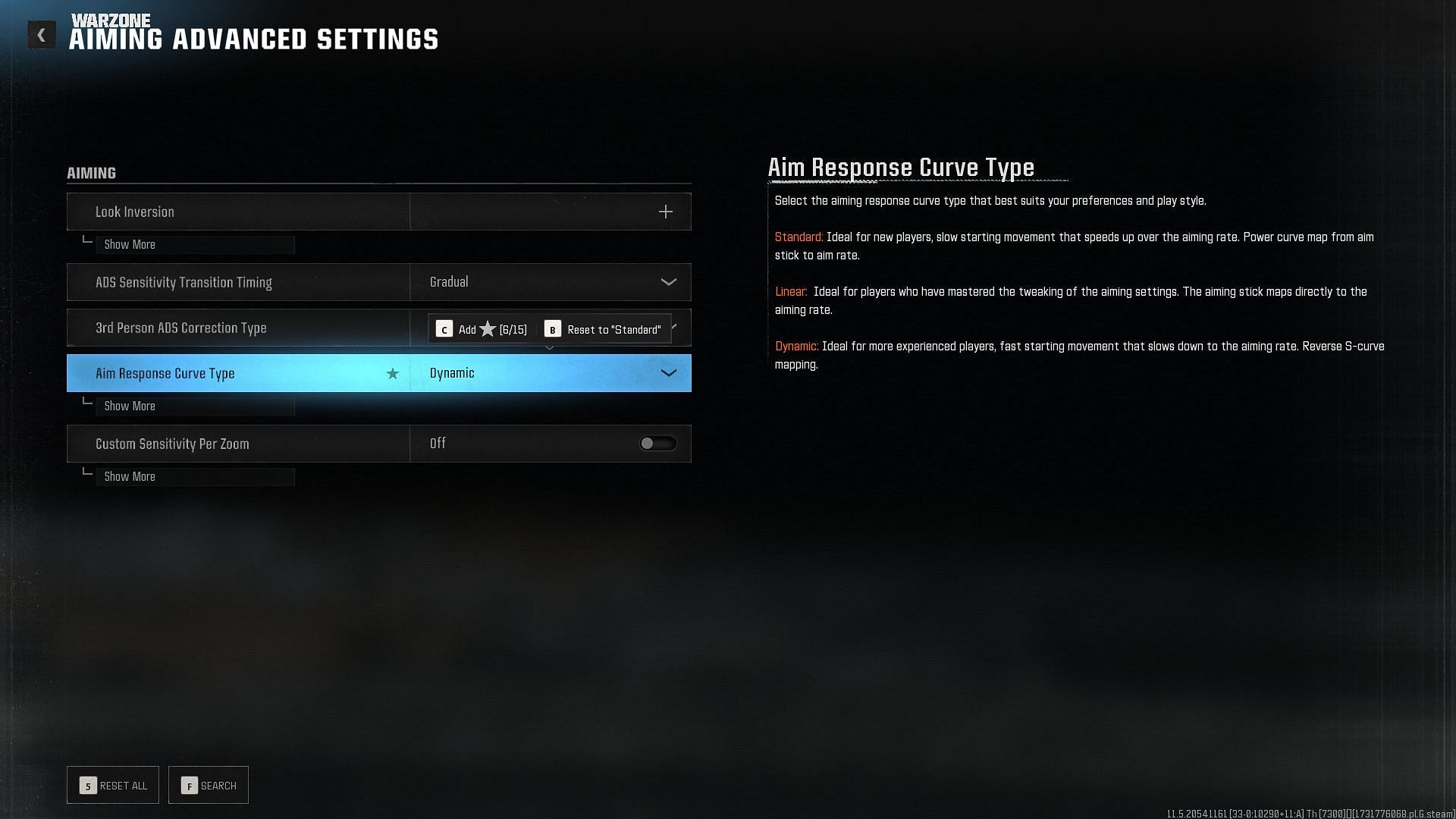Screen dimensions: 1456x819
Task: Disable Custom Sensitivity Per Zoom off toggle
Action: click(x=657, y=443)
